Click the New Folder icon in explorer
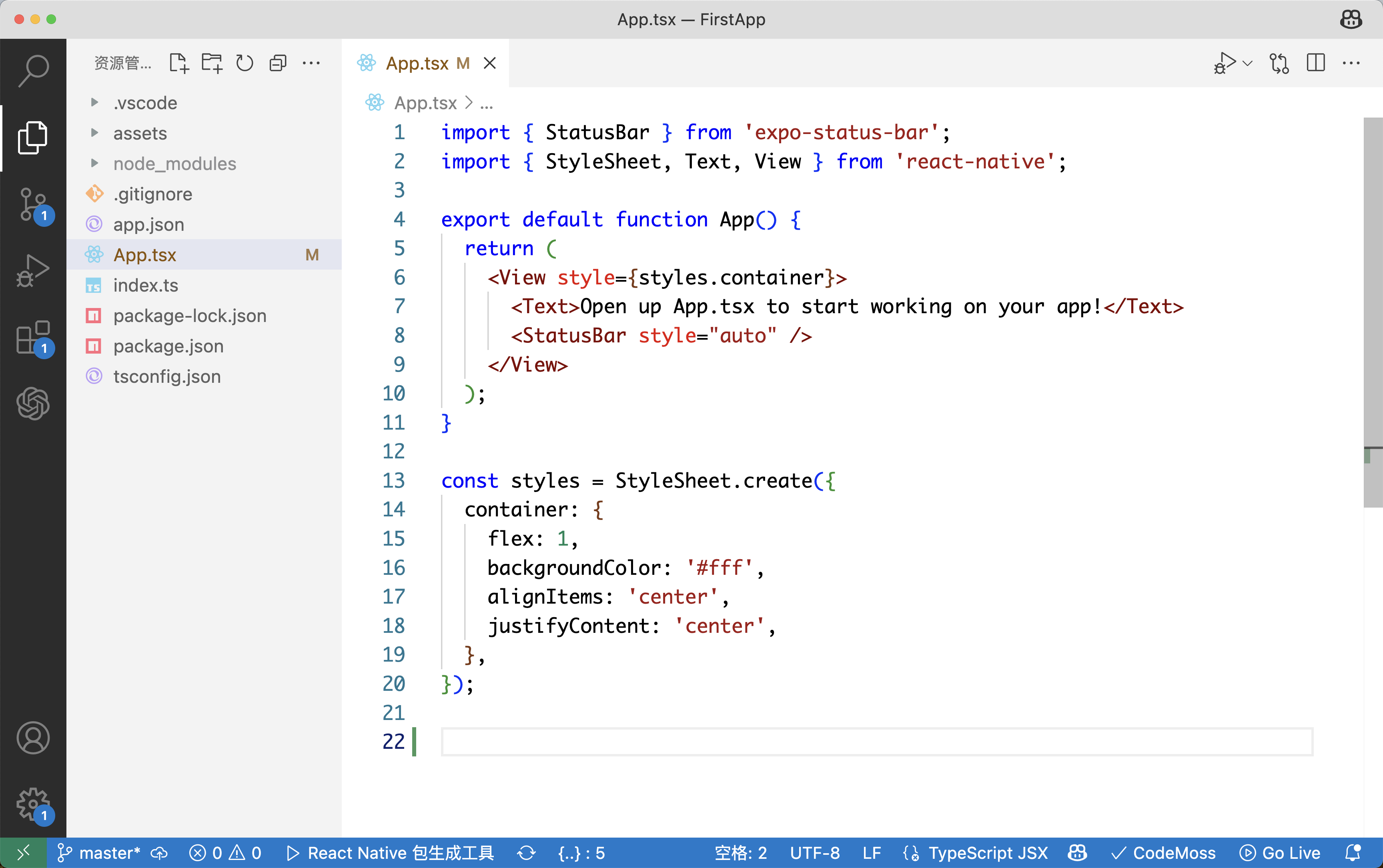This screenshot has height=868, width=1383. point(212,63)
